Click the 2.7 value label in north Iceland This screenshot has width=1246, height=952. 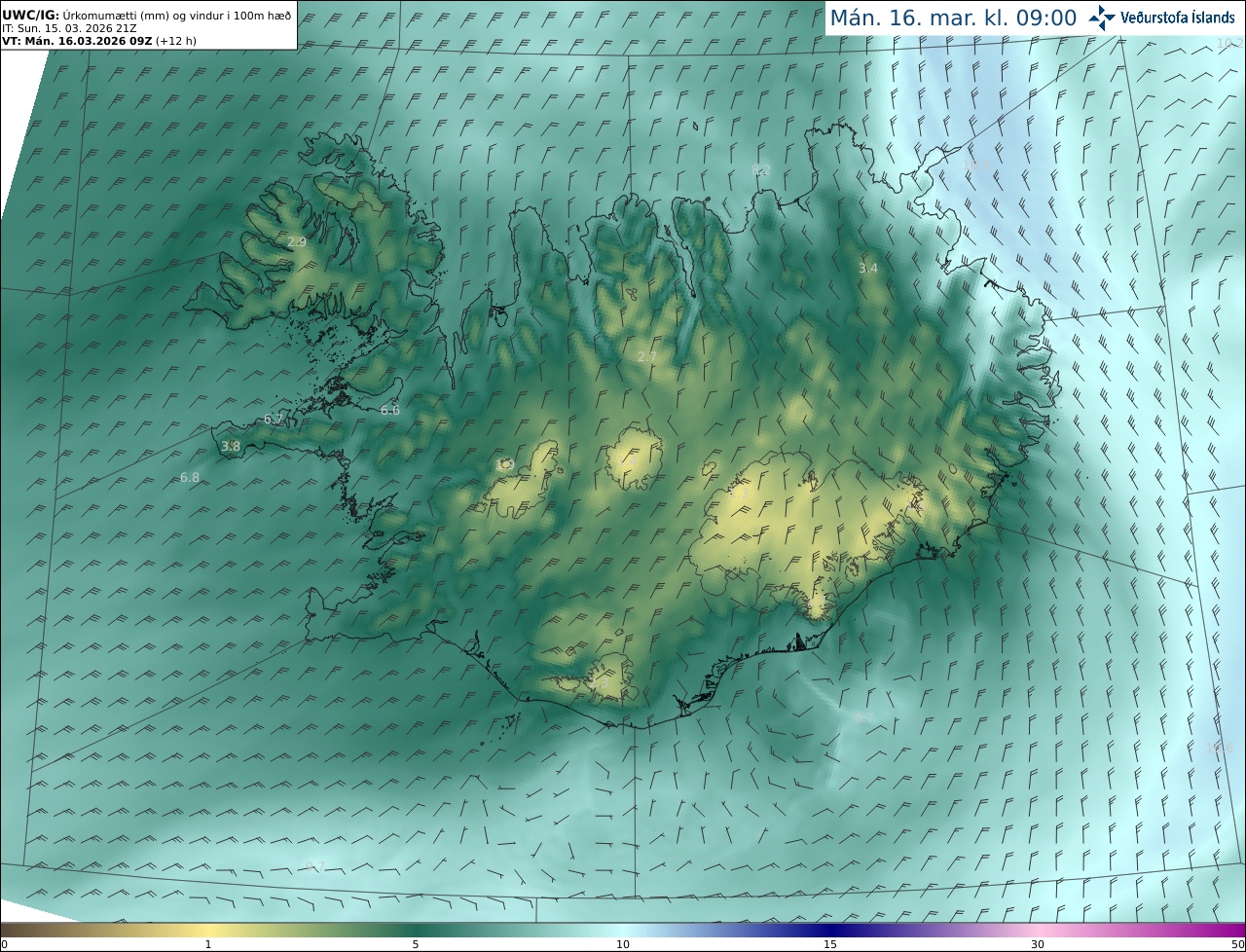(646, 357)
